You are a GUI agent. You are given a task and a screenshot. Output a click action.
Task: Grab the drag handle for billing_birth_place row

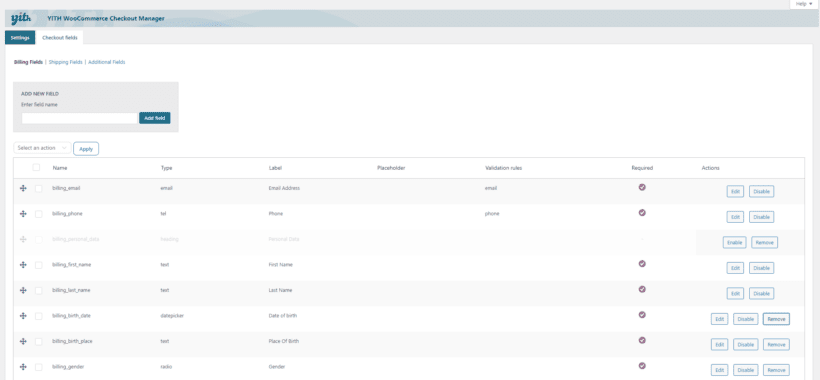[23, 341]
